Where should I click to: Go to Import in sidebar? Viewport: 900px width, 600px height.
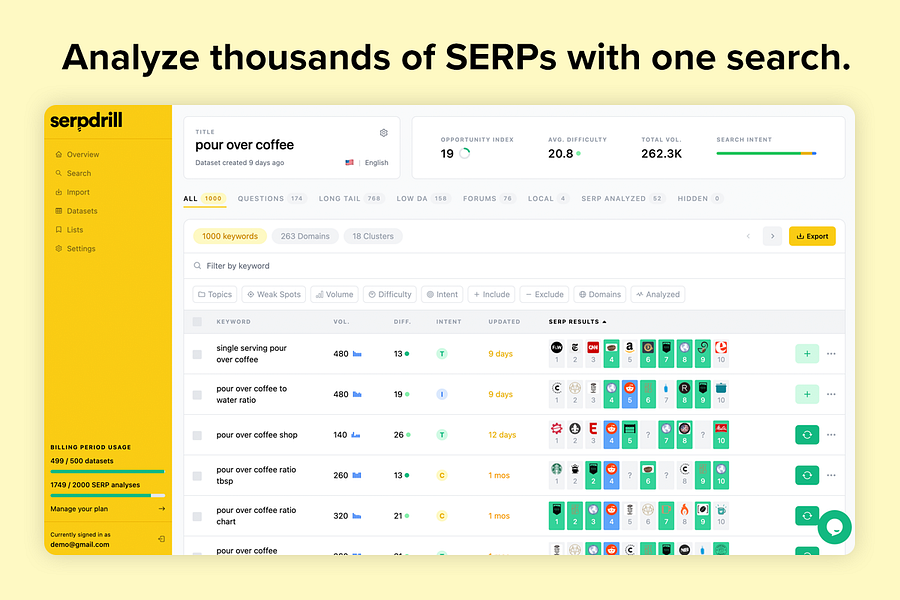pyautogui.click(x=72, y=192)
